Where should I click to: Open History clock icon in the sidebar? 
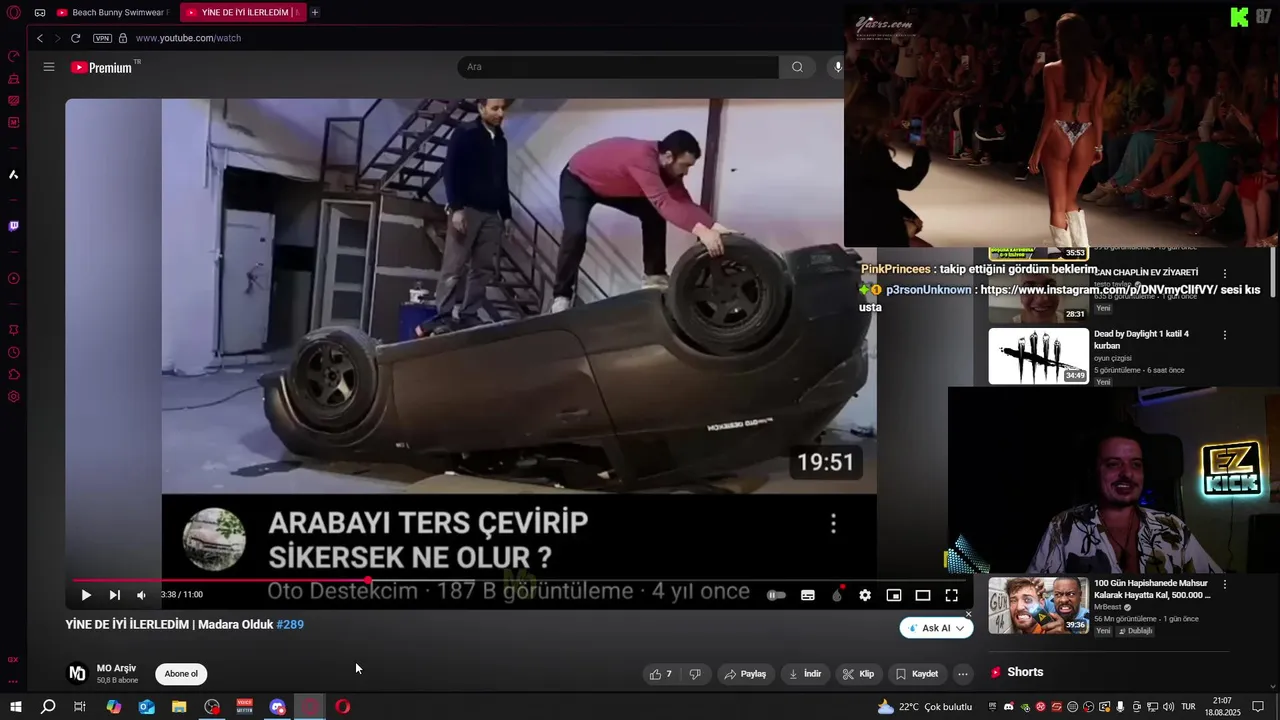(x=13, y=352)
